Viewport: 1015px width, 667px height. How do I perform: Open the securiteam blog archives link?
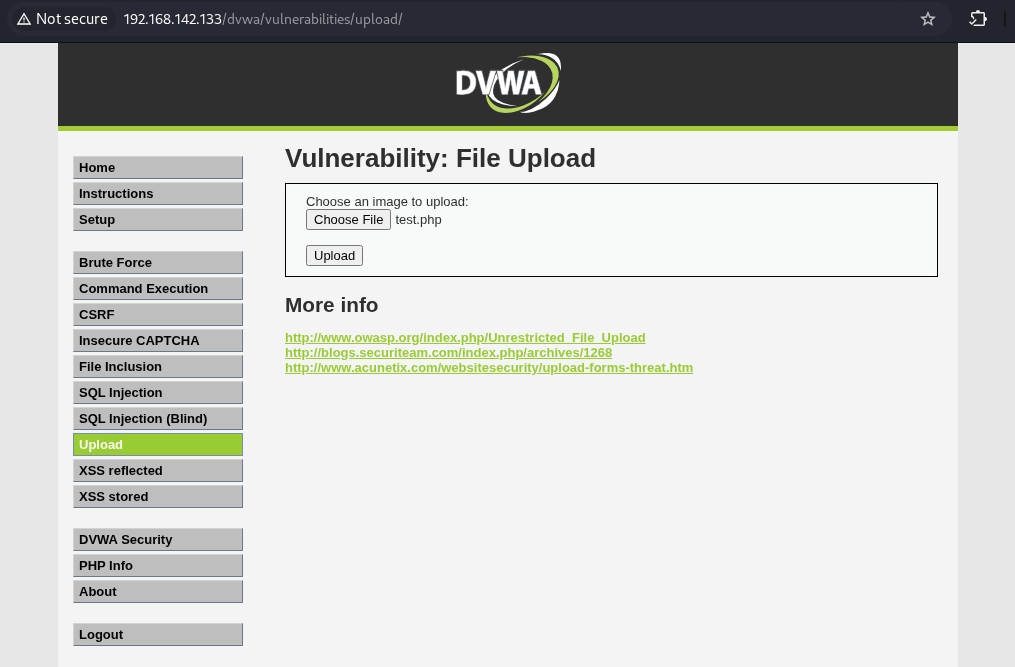(x=449, y=352)
